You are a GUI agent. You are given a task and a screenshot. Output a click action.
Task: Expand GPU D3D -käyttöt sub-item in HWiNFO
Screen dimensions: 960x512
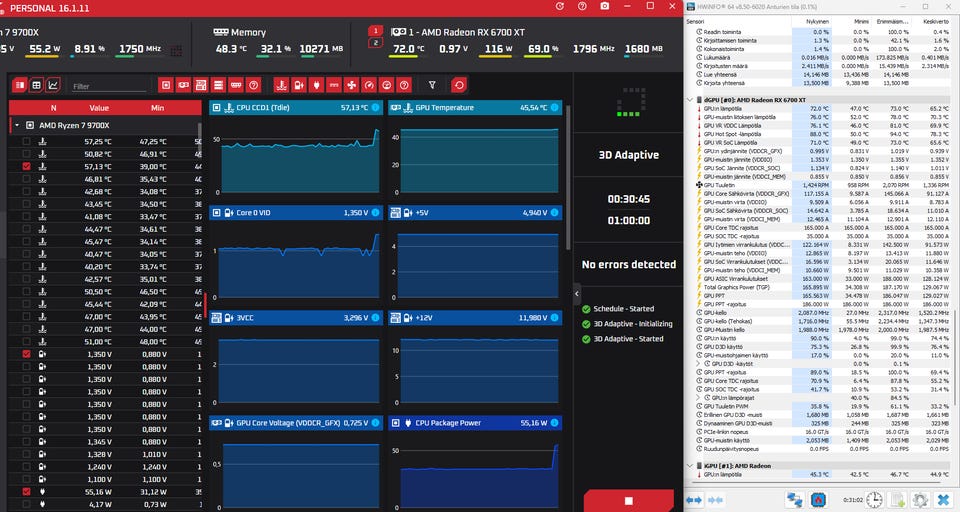point(698,364)
